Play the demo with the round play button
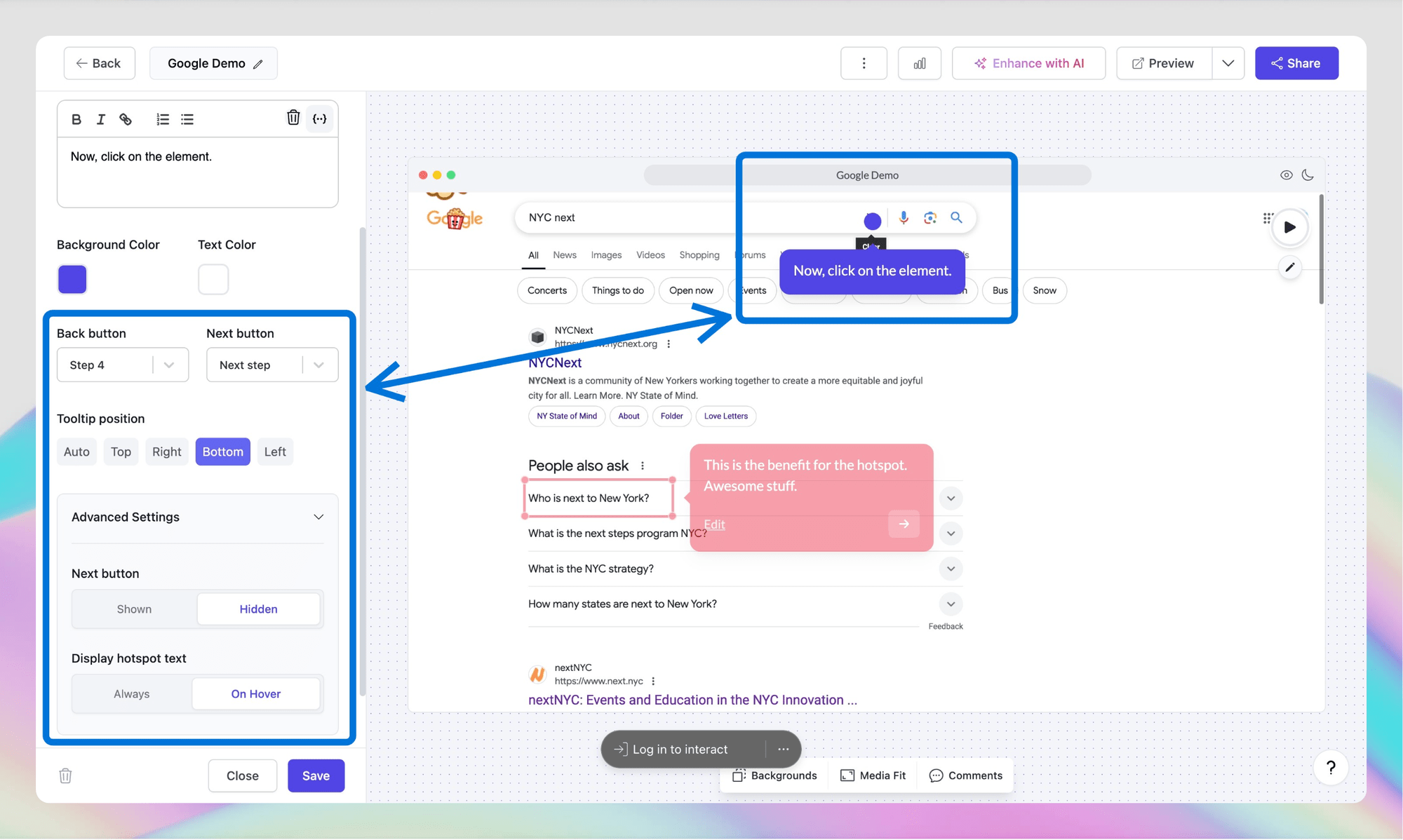This screenshot has height=840, width=1403. [1289, 227]
